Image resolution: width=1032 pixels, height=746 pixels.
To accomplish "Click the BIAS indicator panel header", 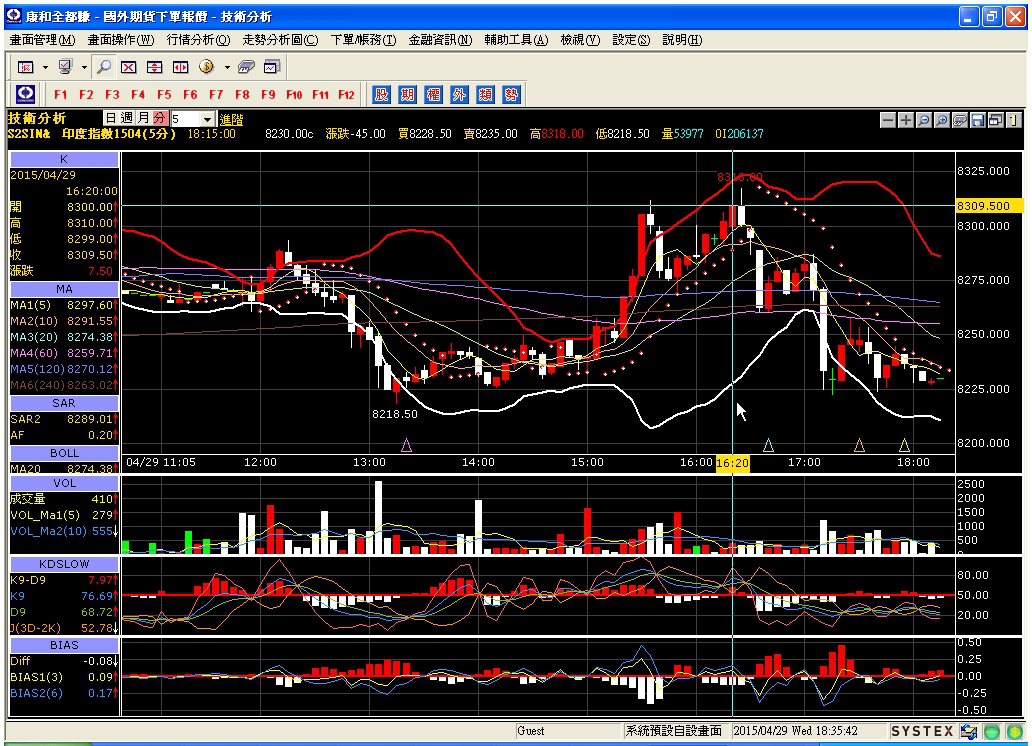I will pos(64,645).
